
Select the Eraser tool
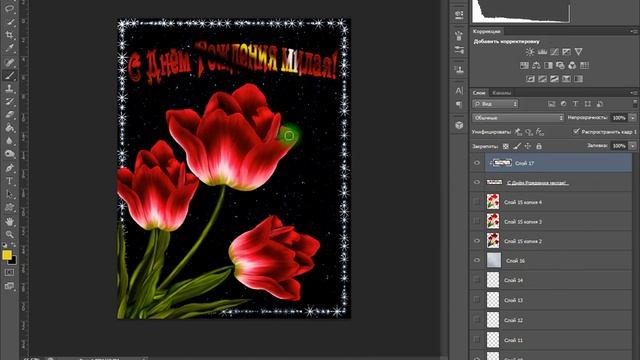tap(9, 115)
